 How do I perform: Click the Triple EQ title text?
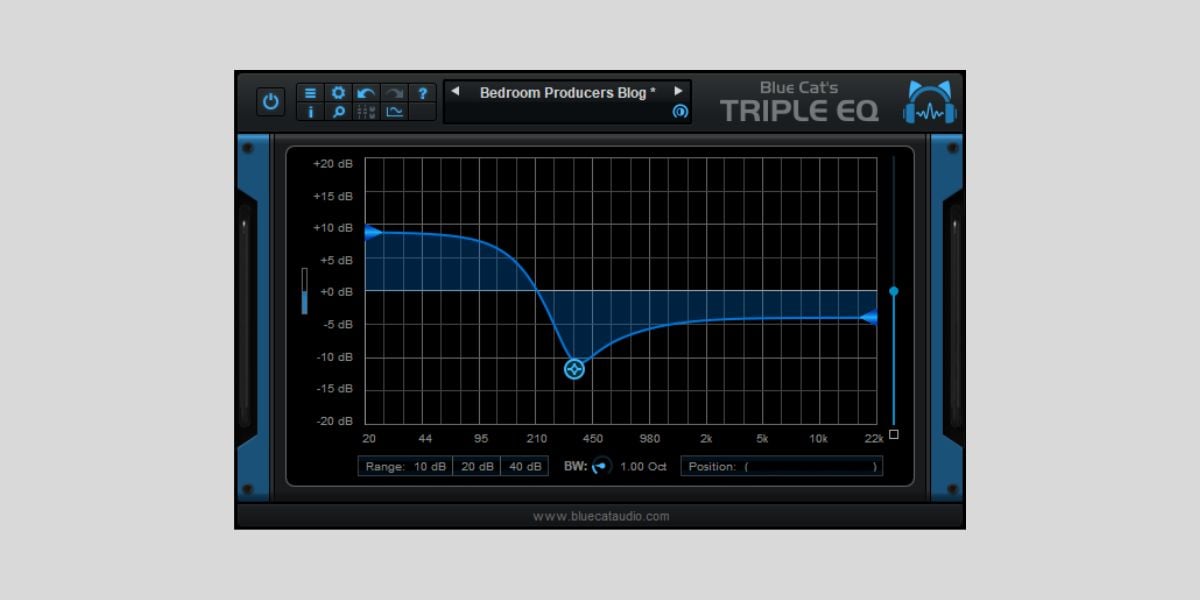click(x=799, y=110)
